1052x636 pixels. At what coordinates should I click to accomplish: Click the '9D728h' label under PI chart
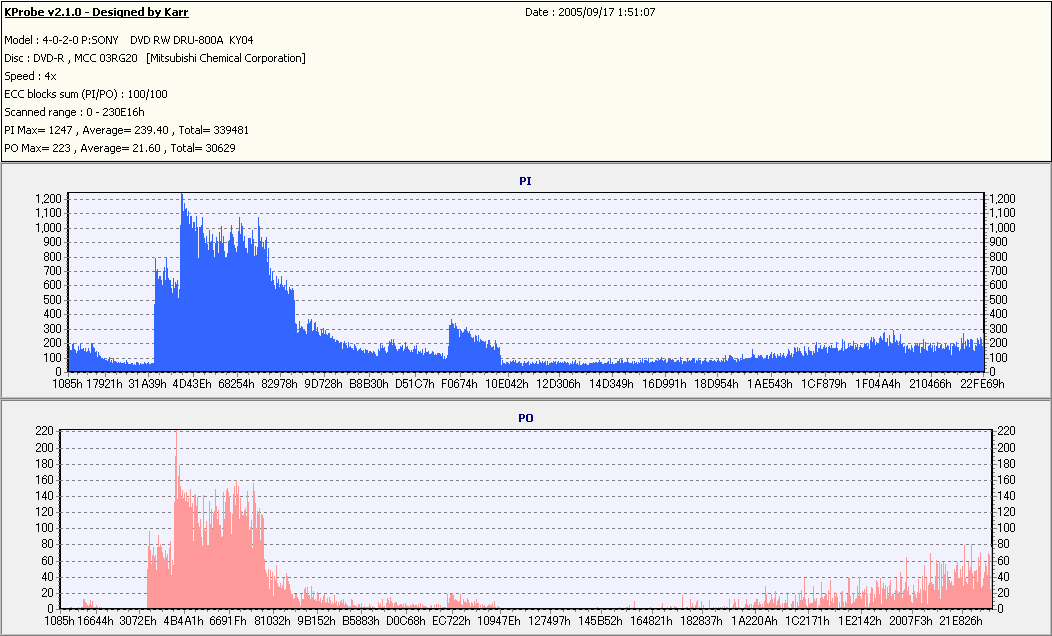tap(323, 384)
